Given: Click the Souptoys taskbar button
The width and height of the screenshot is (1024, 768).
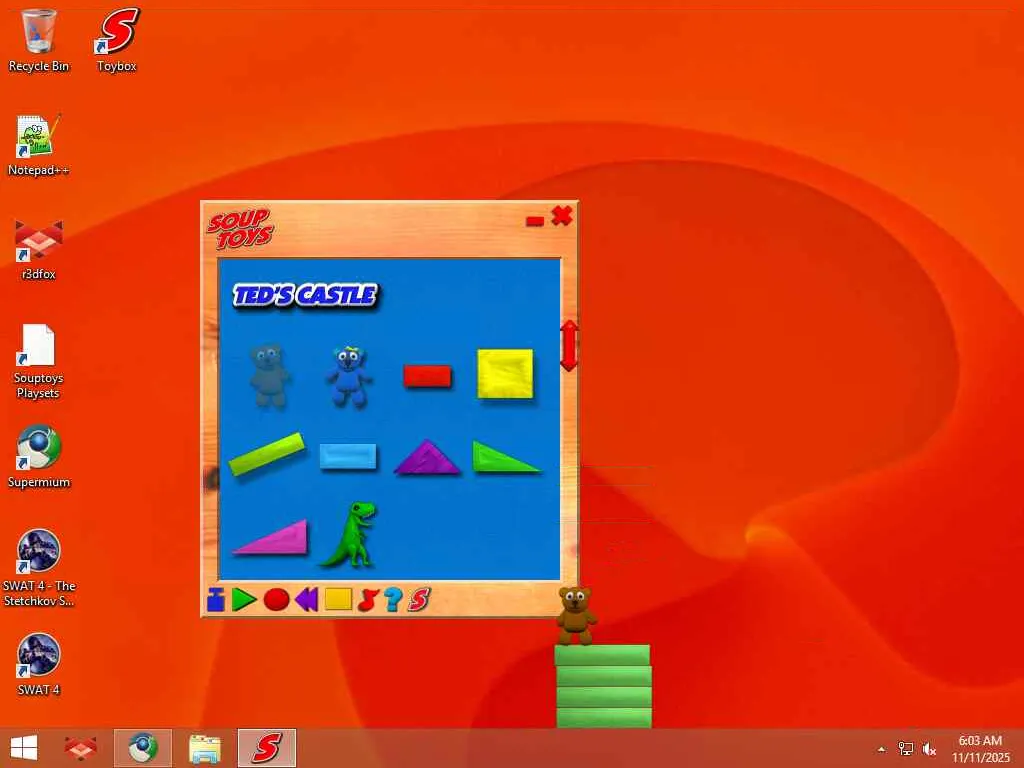Looking at the screenshot, I should click(x=266, y=748).
